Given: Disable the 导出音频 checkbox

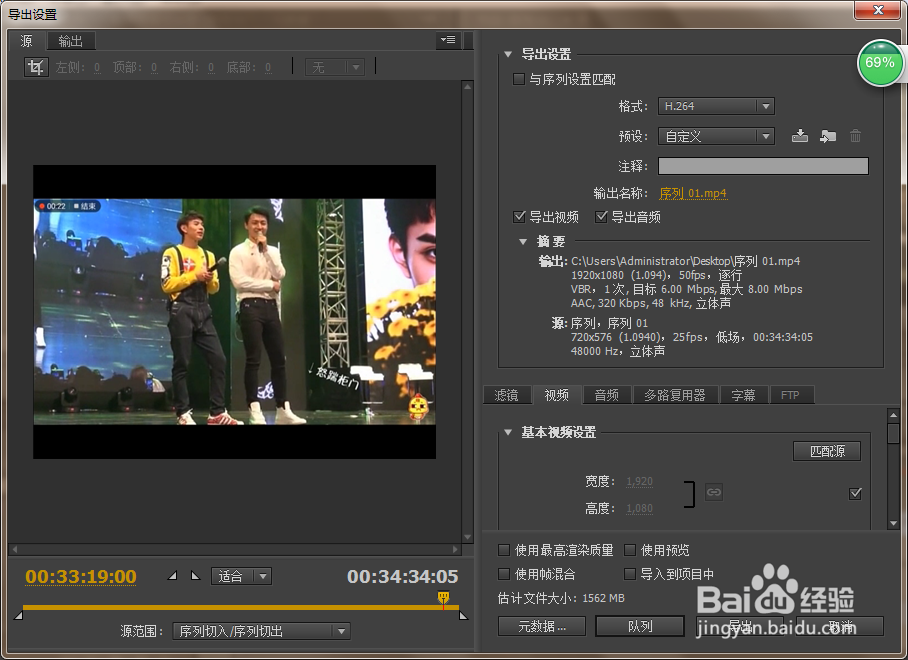Looking at the screenshot, I should 599,216.
